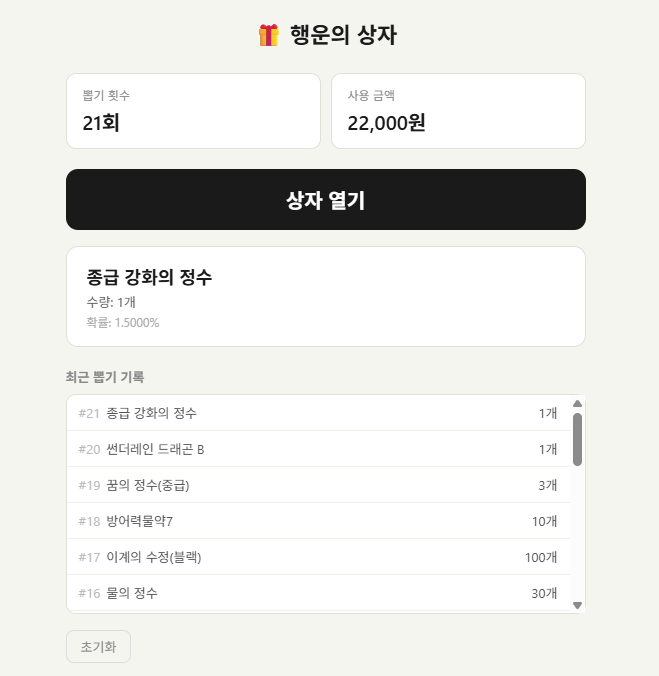Click the 확률: 1.5000% probability text

(x=123, y=322)
